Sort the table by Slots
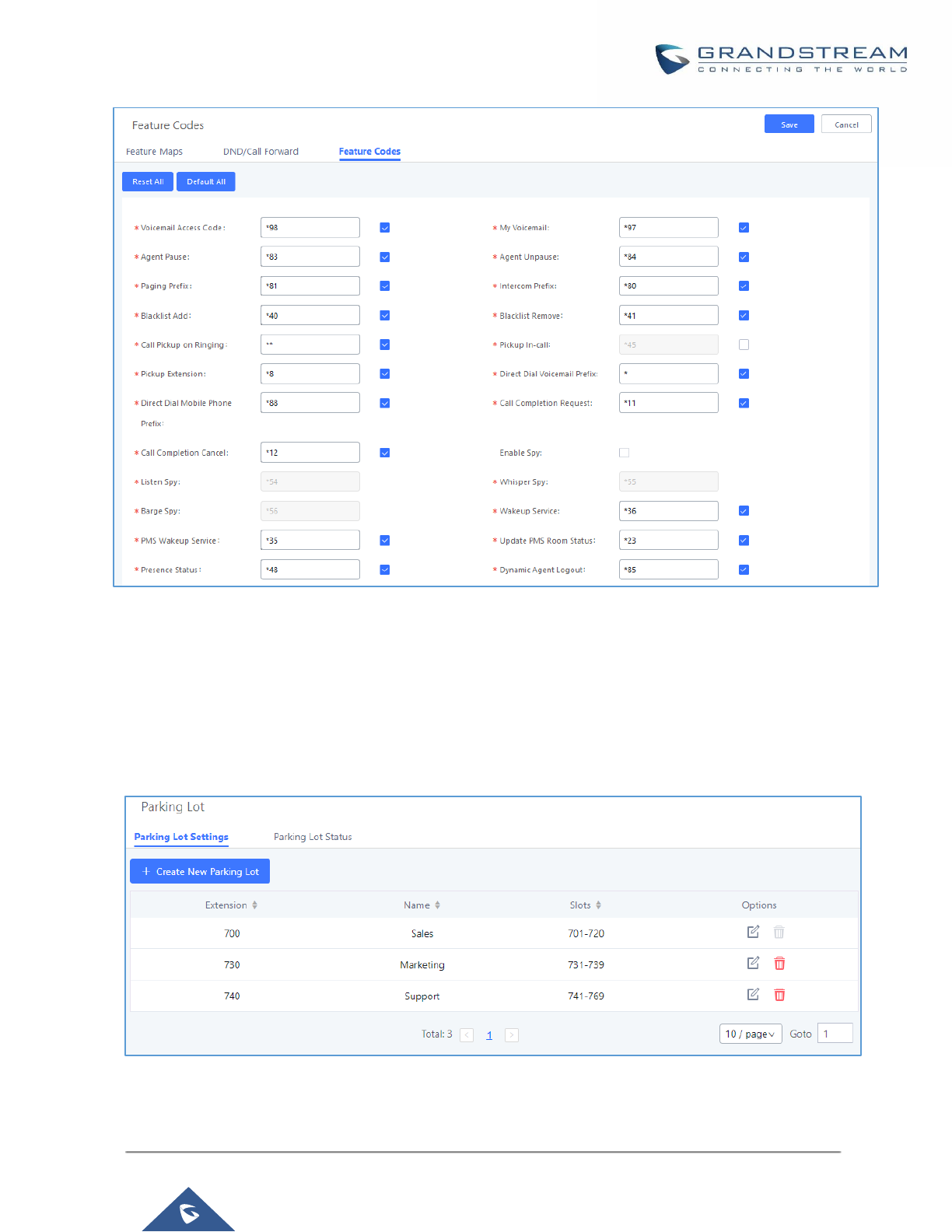The image size is (952, 1232). click(598, 905)
